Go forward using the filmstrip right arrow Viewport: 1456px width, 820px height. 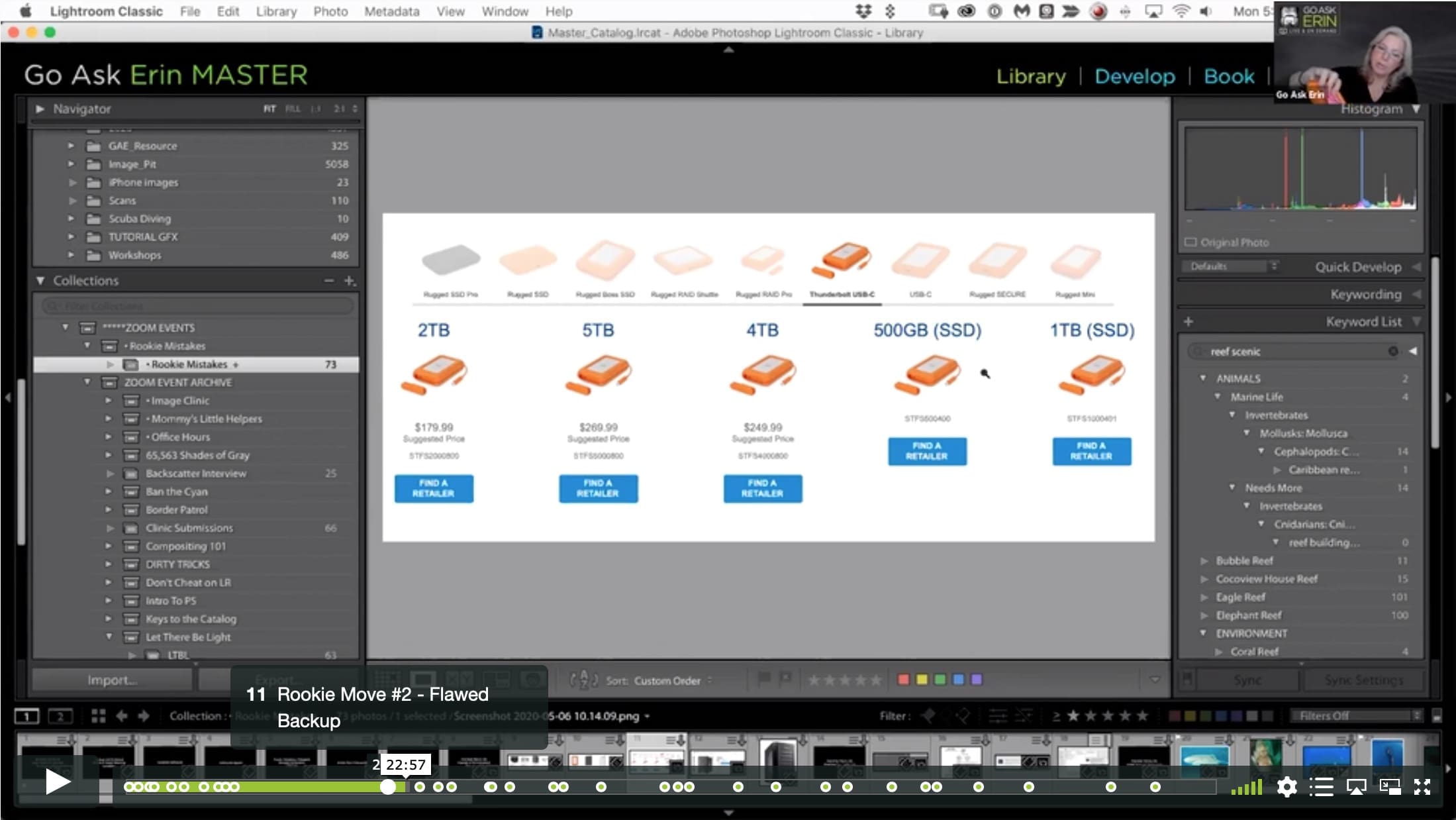[x=143, y=715]
